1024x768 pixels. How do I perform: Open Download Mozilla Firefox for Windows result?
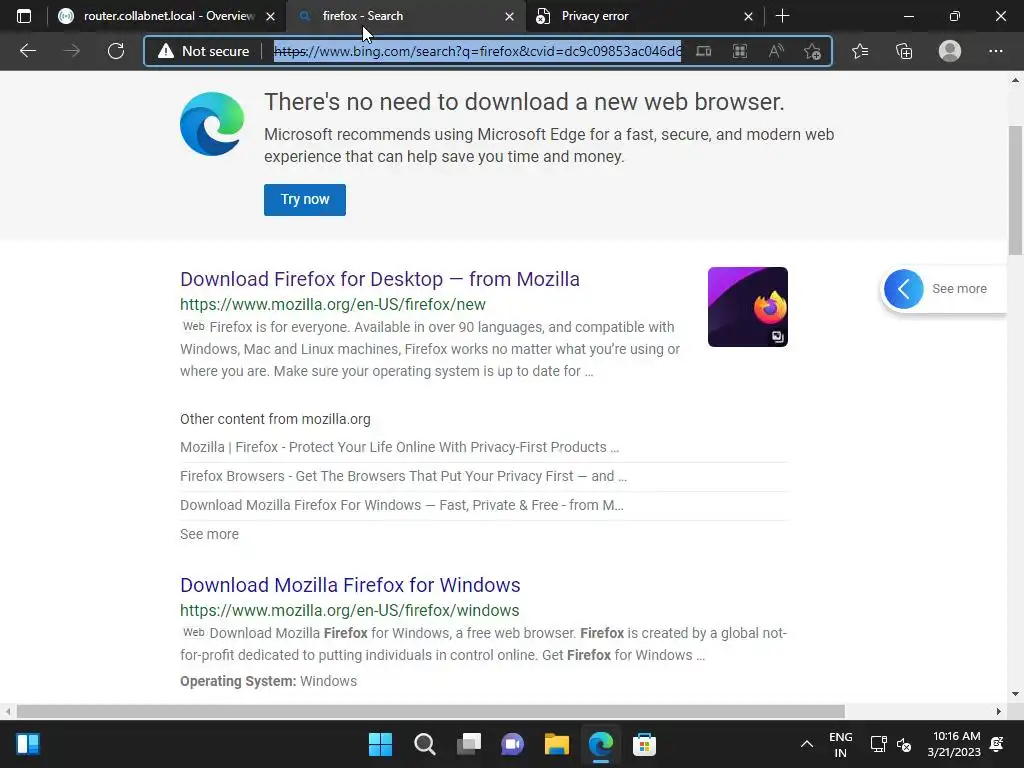tap(350, 585)
